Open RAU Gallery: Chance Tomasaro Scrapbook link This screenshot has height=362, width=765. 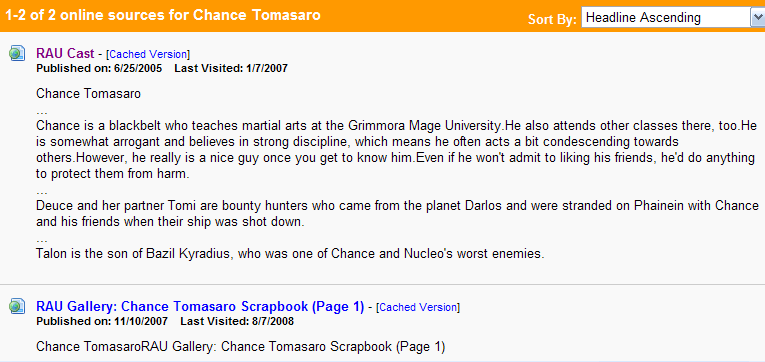(x=200, y=306)
